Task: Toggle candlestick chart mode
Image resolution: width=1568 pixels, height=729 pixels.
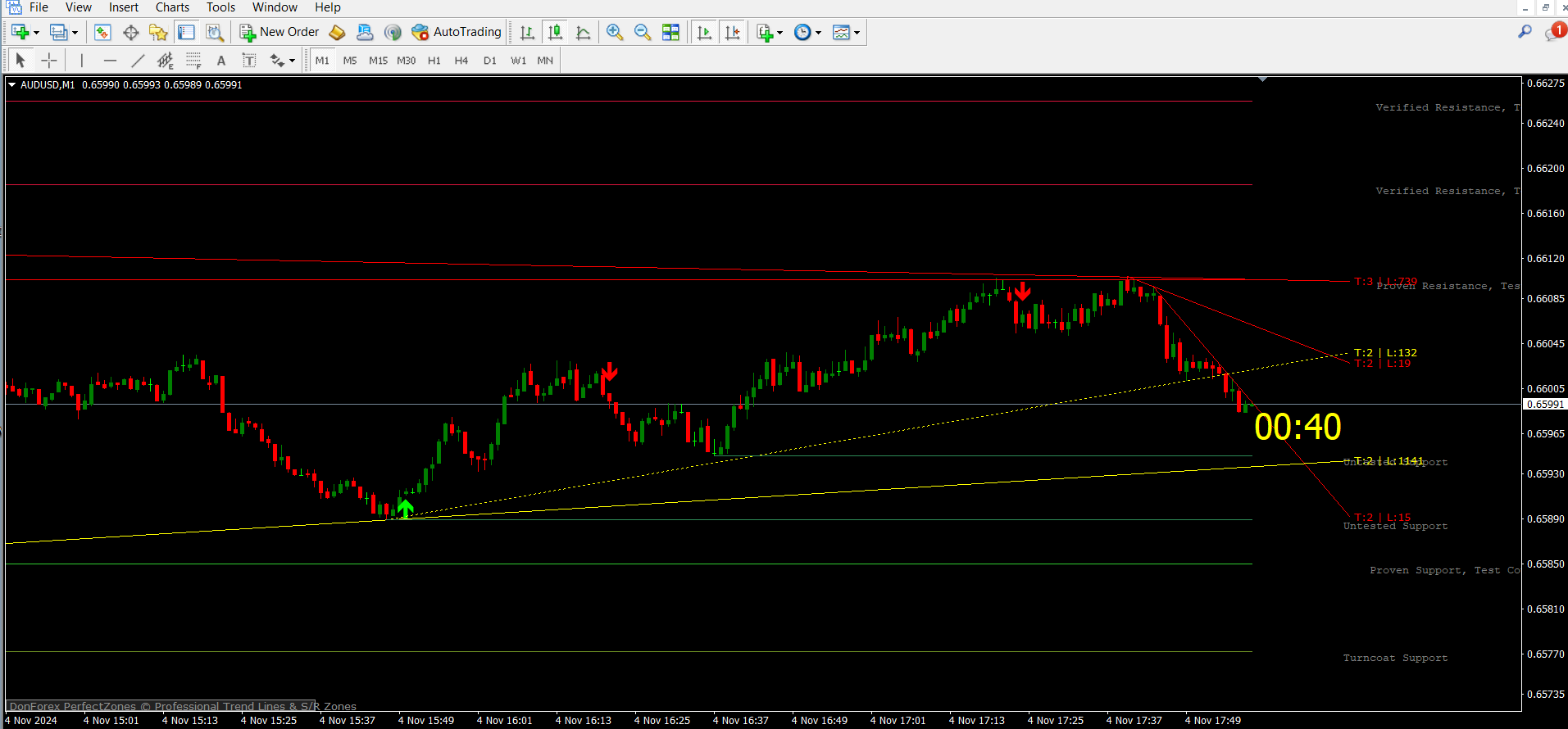Action: pyautogui.click(x=555, y=32)
